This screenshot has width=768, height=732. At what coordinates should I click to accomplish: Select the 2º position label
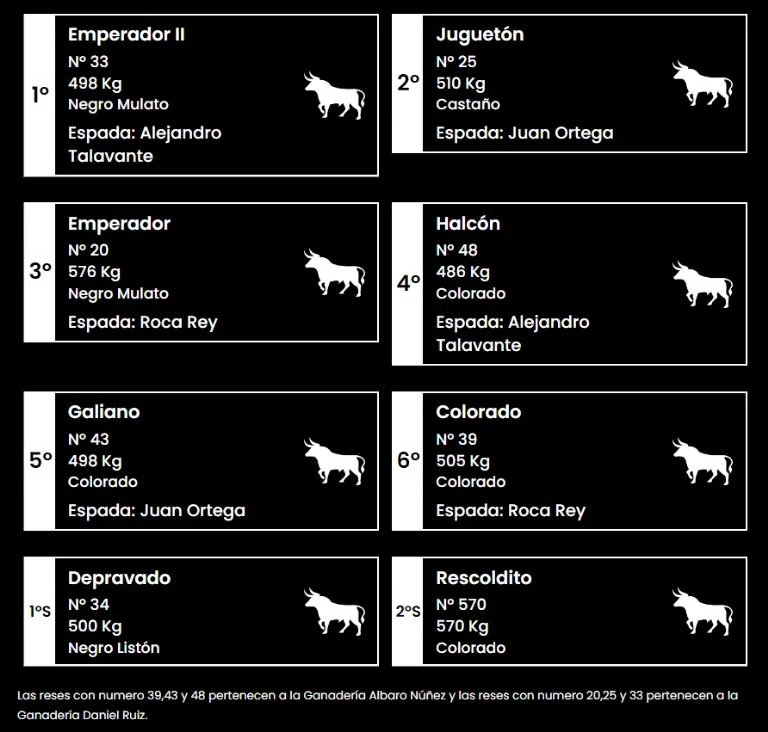pyautogui.click(x=408, y=83)
